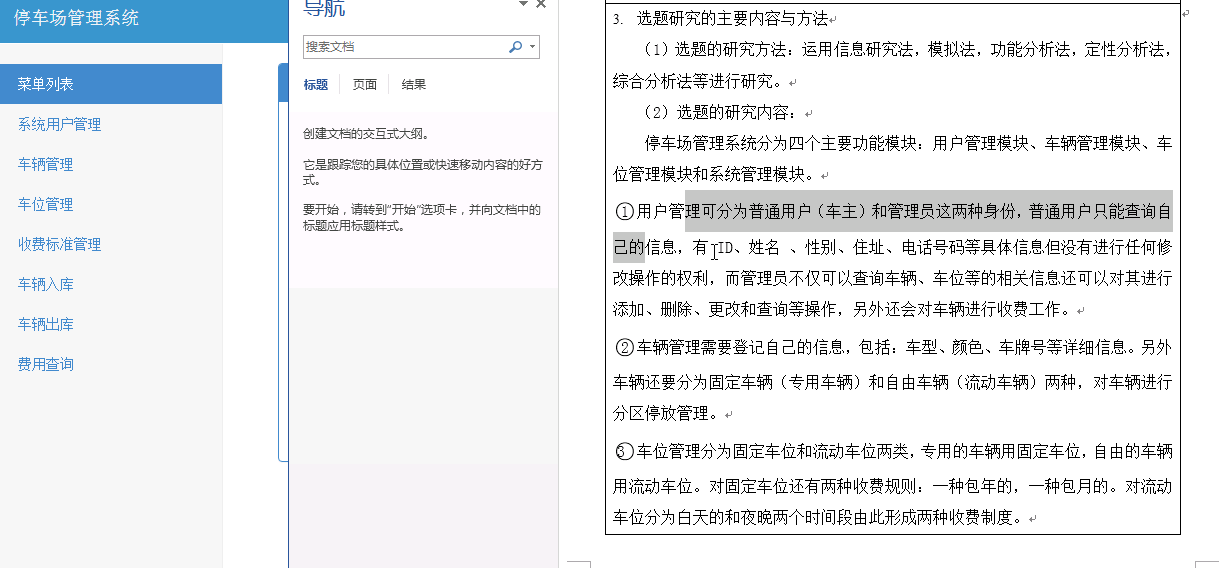Click text ③车位管理分为固定车位和流动车位
This screenshot has width=1231, height=568.
pos(763,451)
